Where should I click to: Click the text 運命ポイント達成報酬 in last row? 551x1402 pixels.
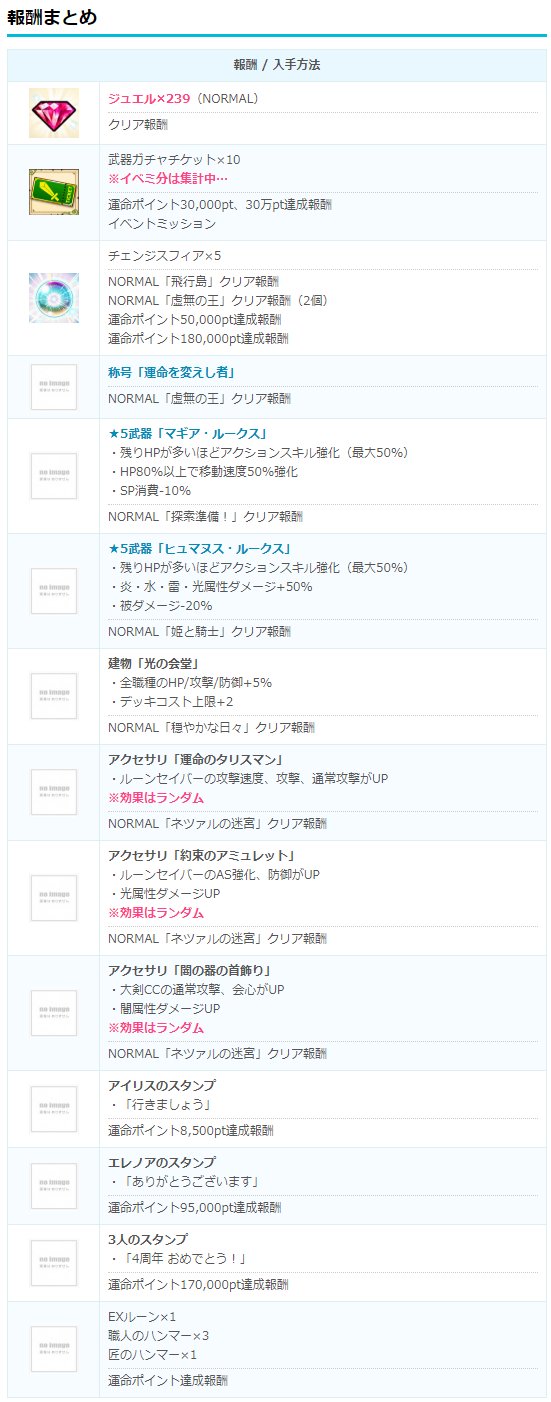[x=168, y=1381]
